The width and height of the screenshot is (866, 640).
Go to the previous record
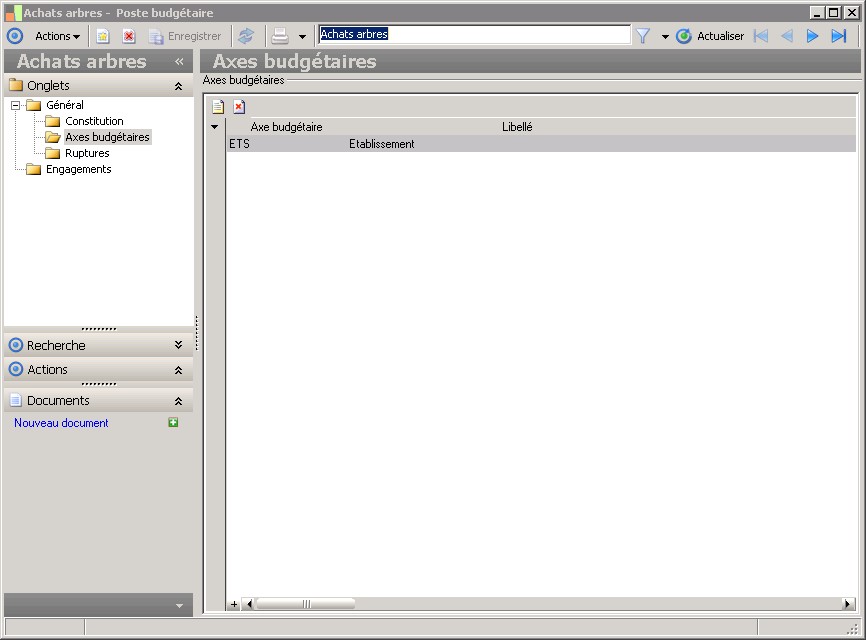point(787,36)
